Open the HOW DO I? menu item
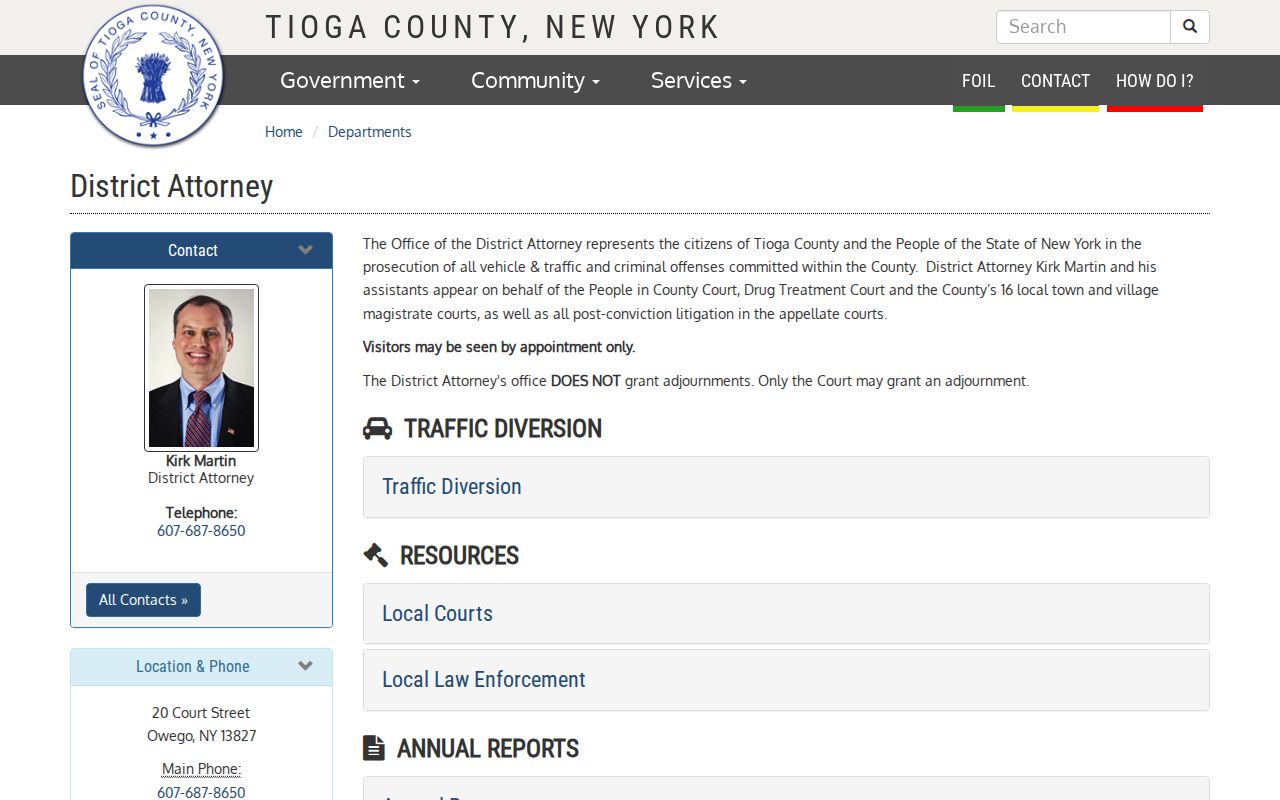Screen dimensions: 1280x800 [1154, 81]
